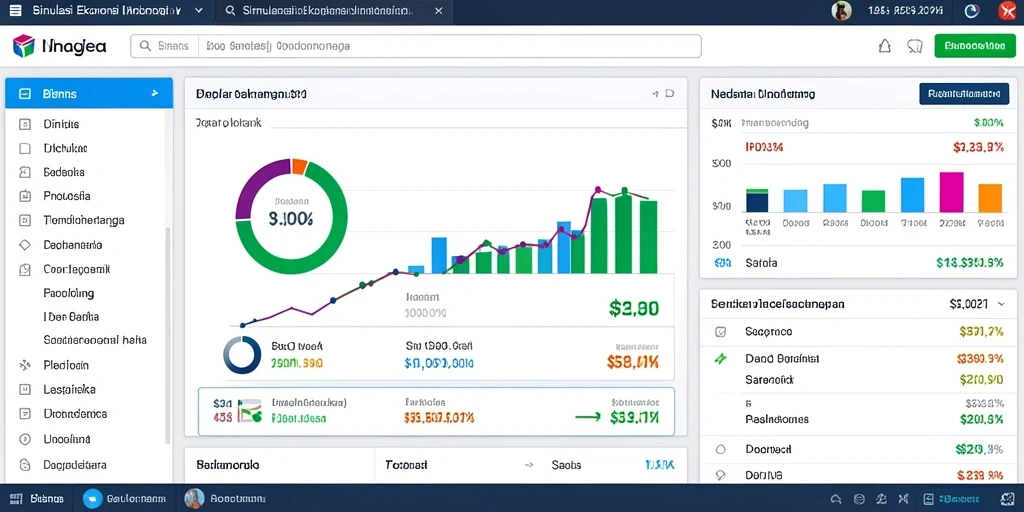Select the Protoosfia sidebar item

tap(67, 196)
